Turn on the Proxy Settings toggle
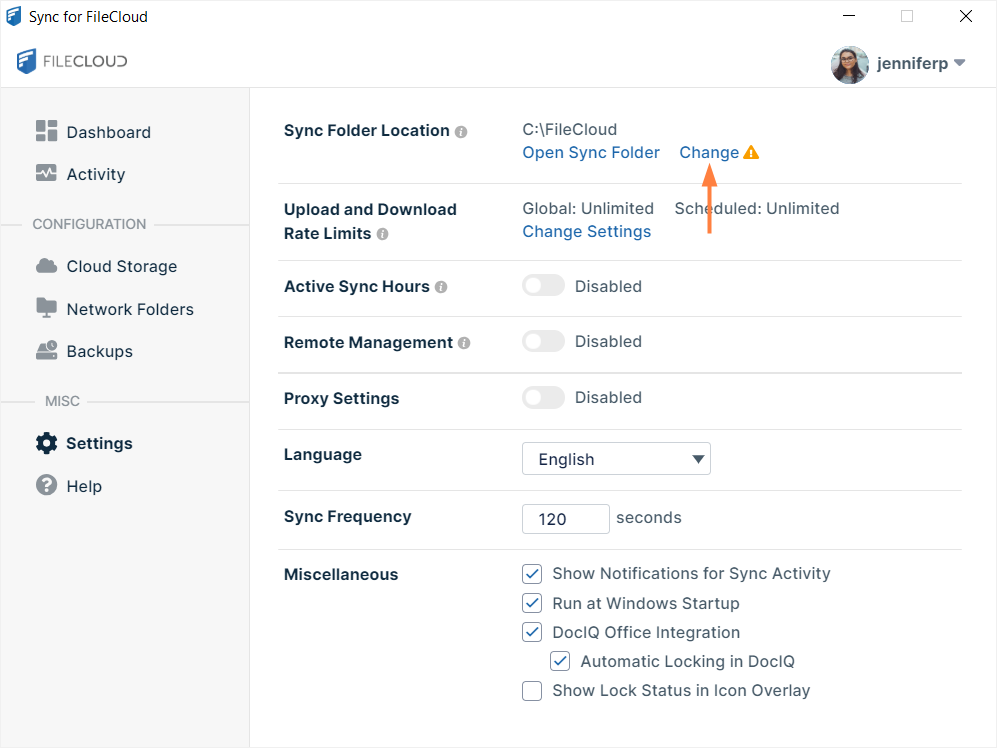997x748 pixels. click(x=544, y=398)
